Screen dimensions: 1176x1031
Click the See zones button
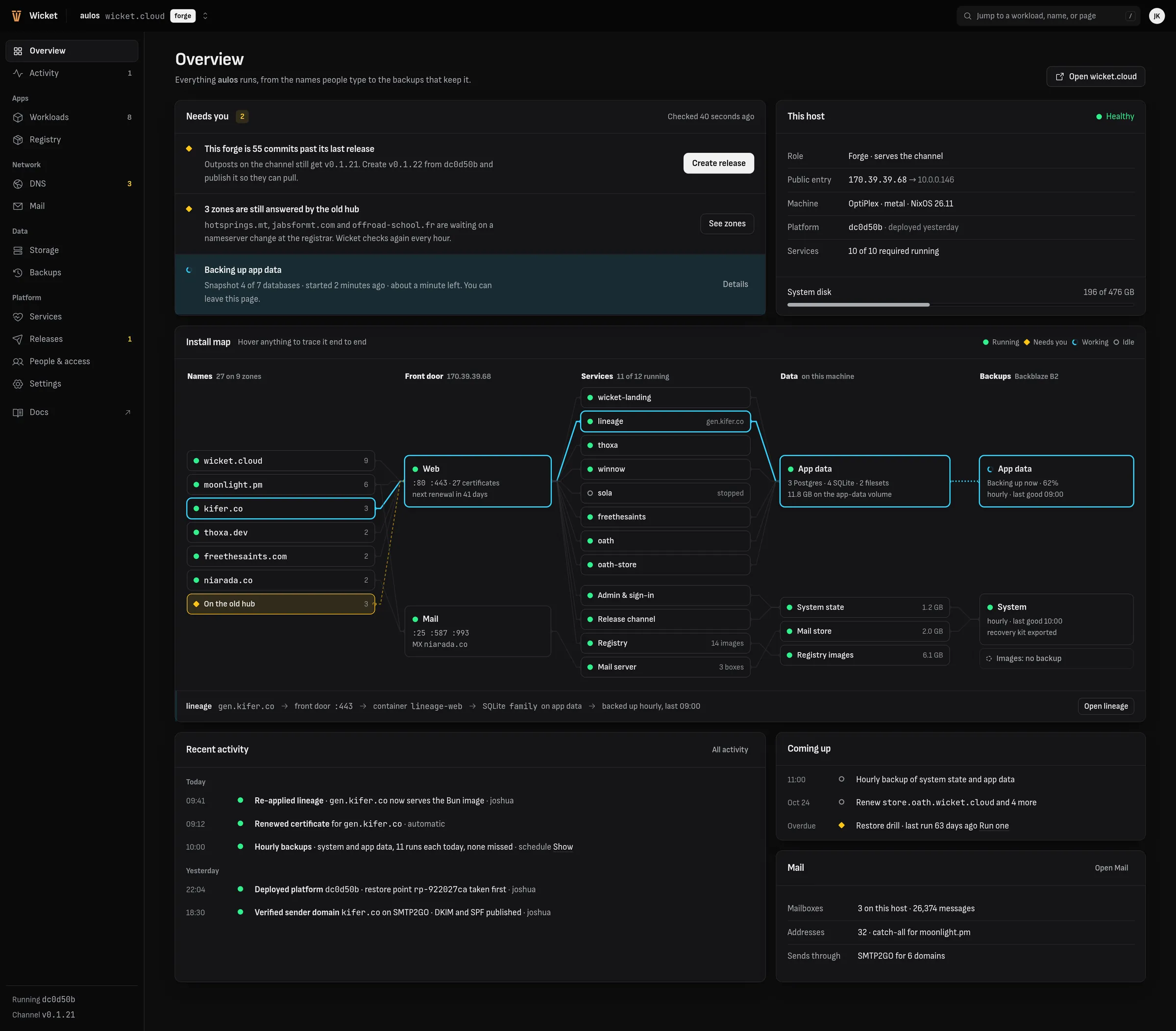(727, 224)
